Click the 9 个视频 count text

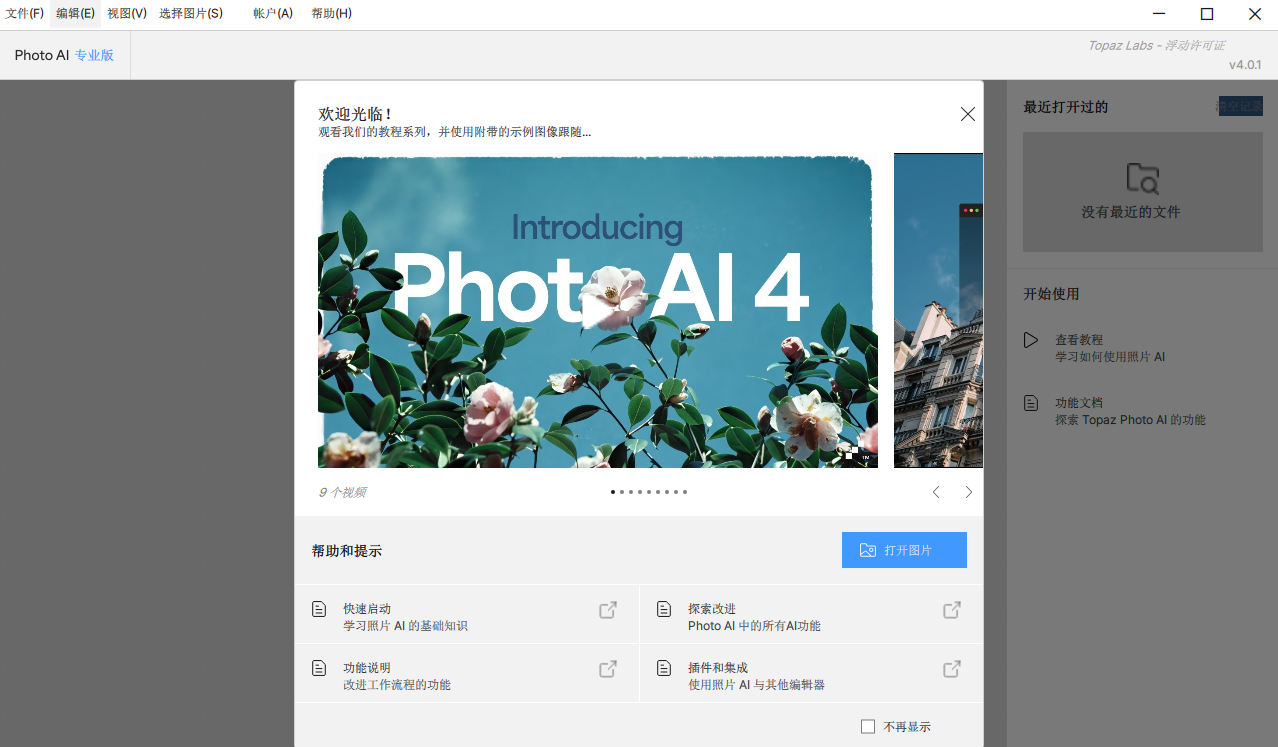[x=342, y=492]
